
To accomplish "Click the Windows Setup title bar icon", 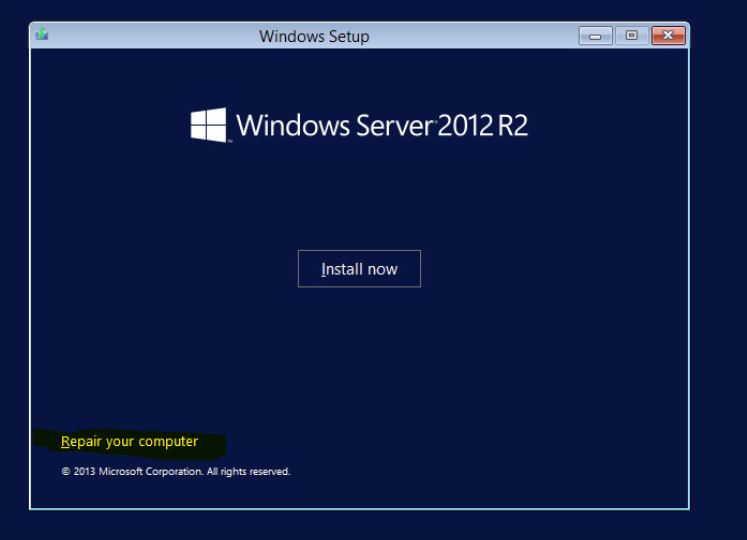I will pos(42,34).
